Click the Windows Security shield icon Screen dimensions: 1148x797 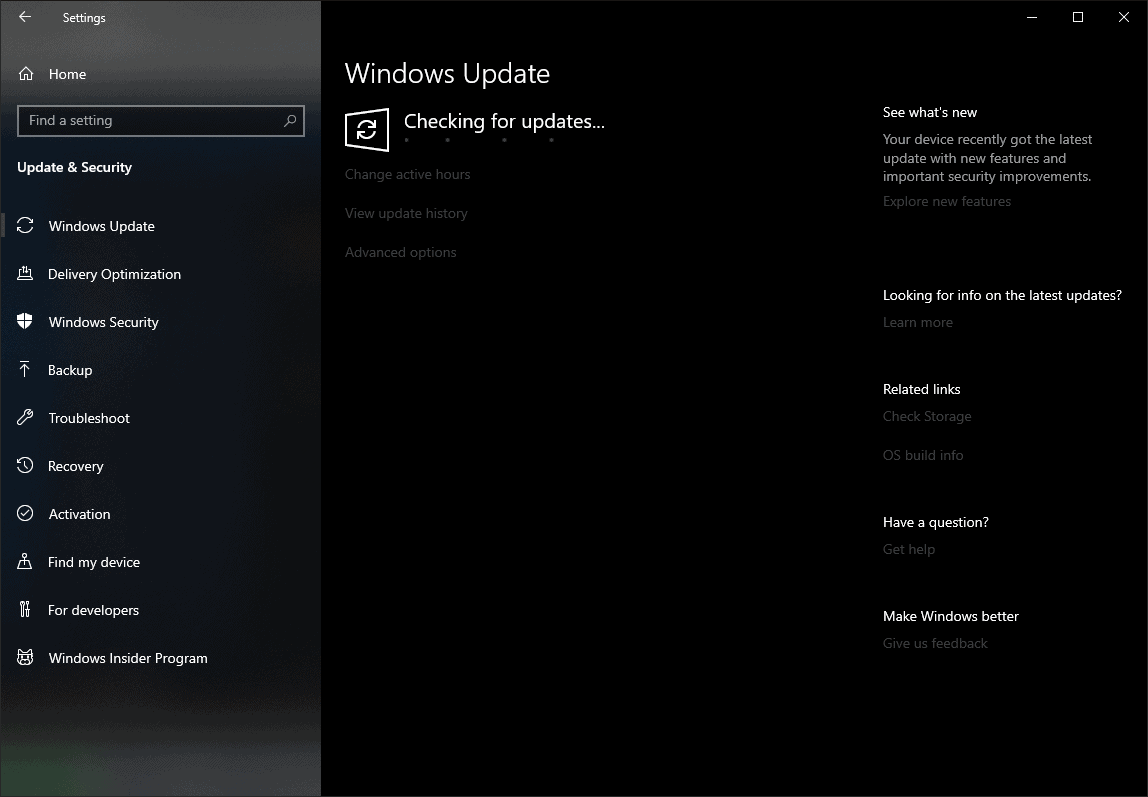pos(26,322)
